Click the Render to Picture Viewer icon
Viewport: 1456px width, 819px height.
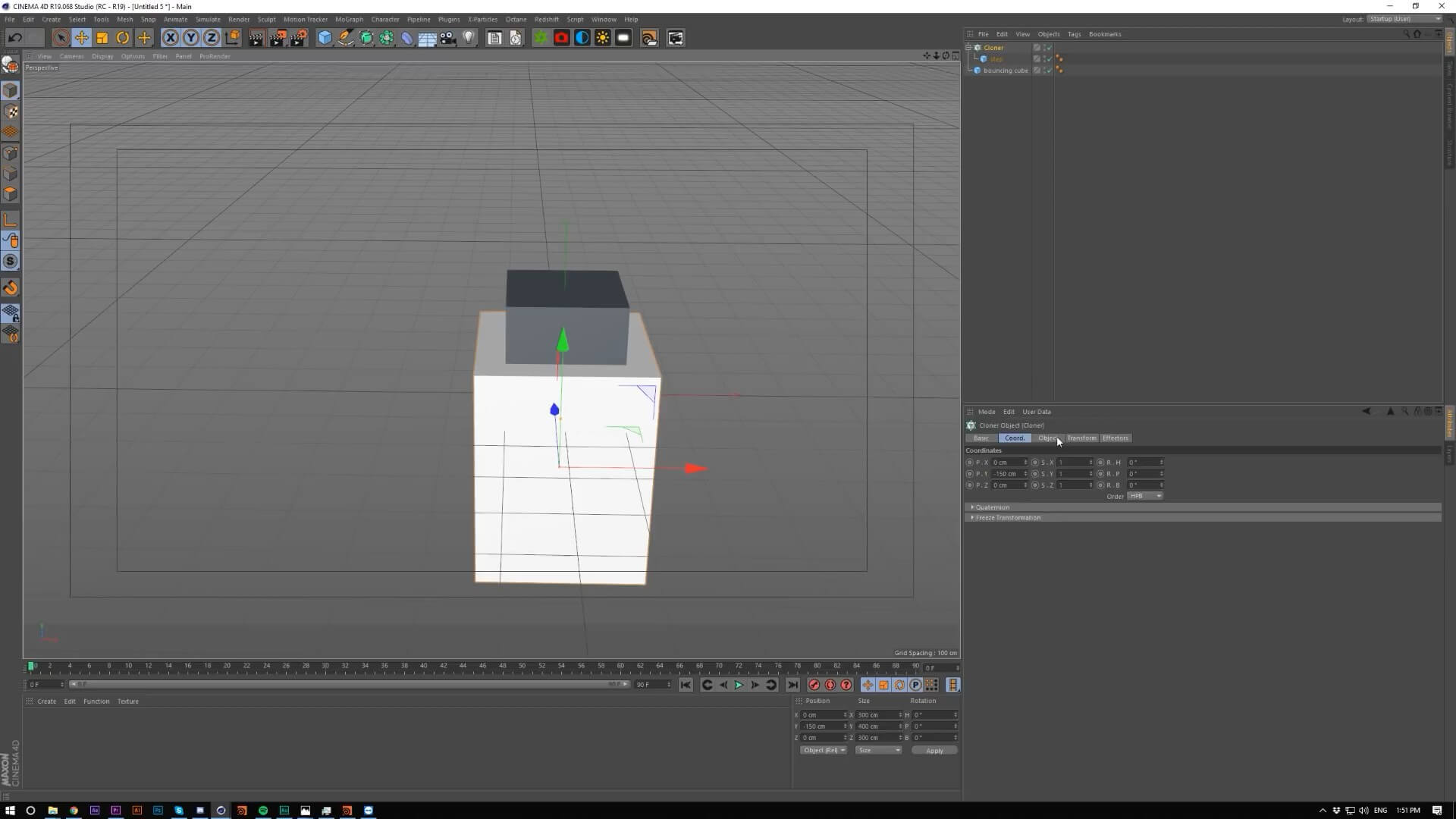pos(278,38)
